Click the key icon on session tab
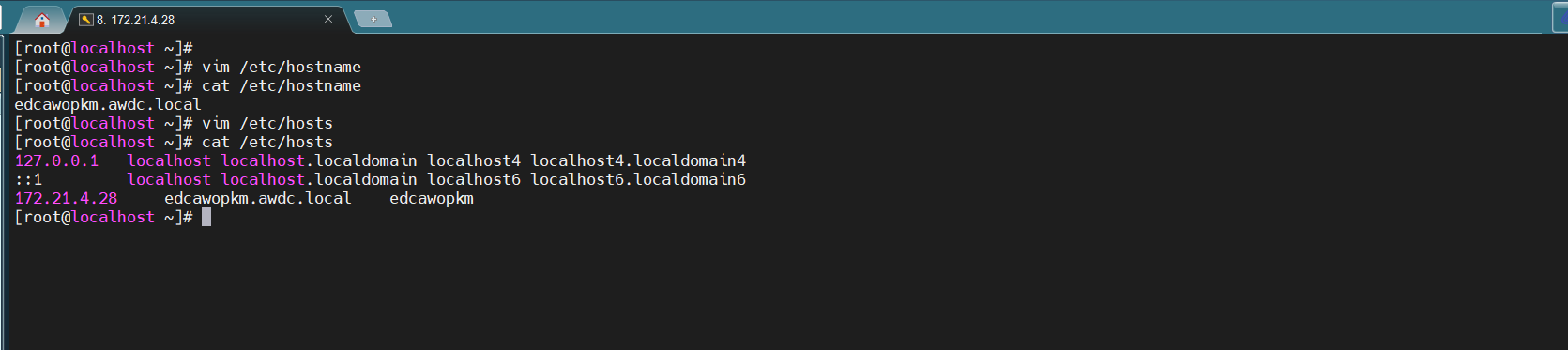1568x350 pixels. (85, 20)
